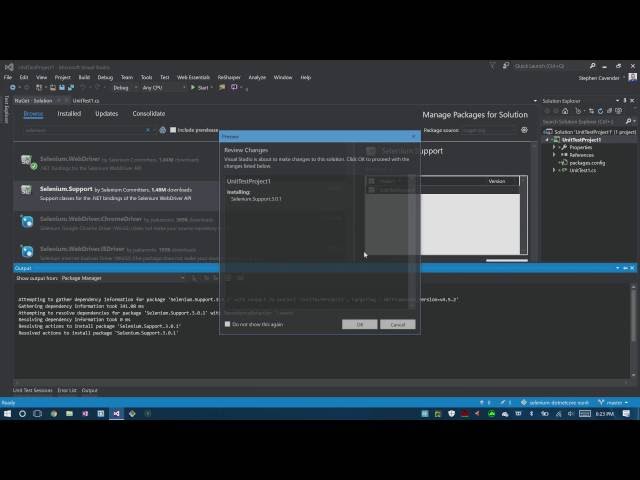640x480 pixels.
Task: Open the Windows Start menu
Action: (7, 413)
